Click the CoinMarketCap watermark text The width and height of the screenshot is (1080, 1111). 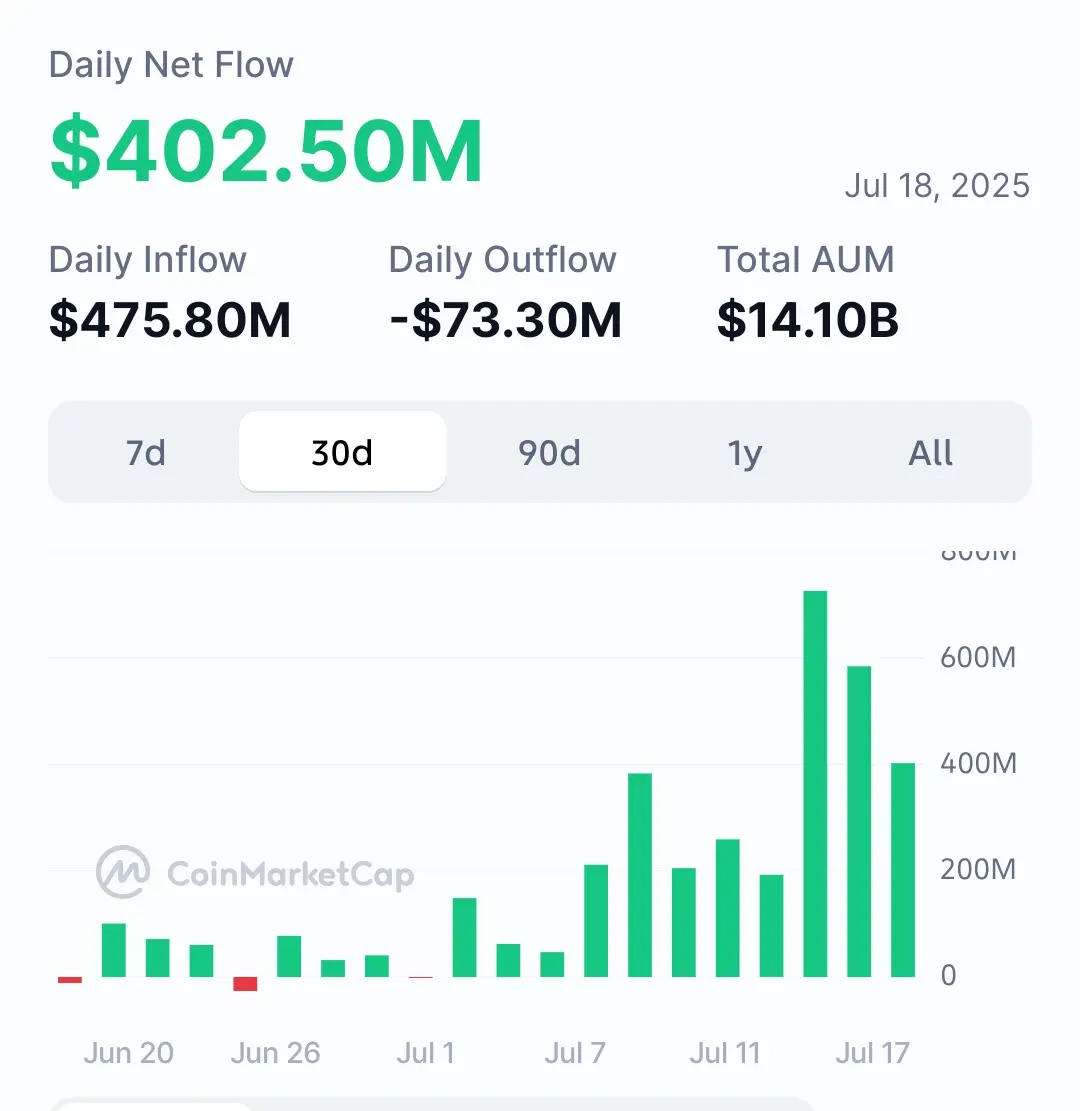tap(291, 874)
